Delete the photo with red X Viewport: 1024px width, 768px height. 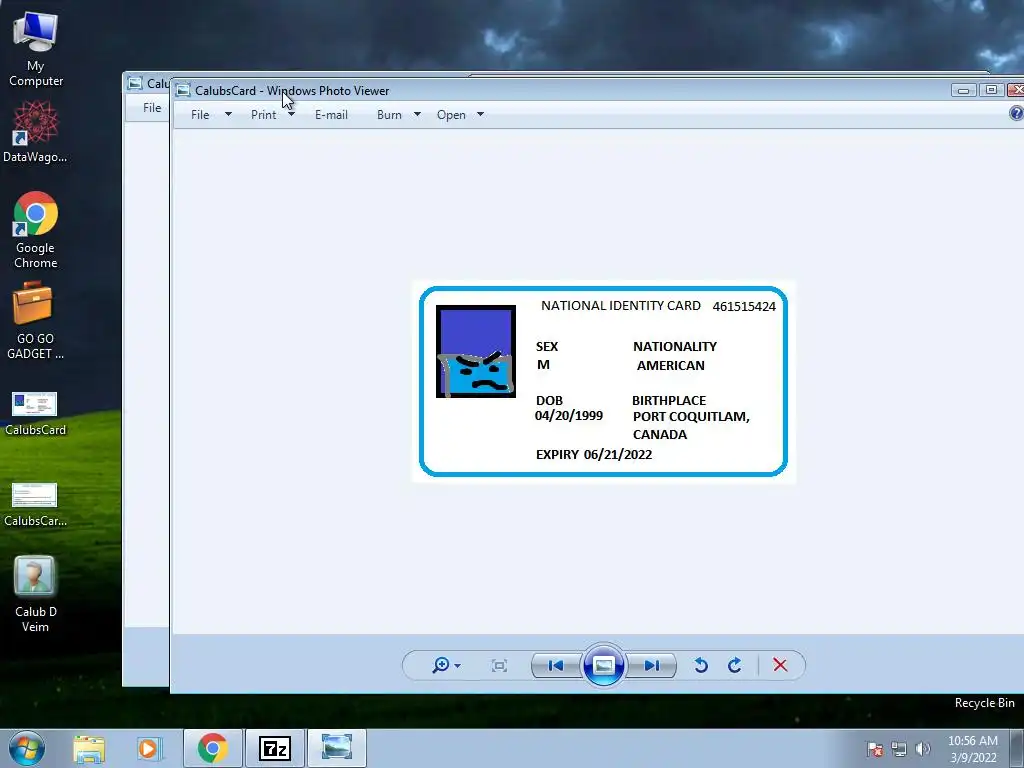tap(780, 665)
